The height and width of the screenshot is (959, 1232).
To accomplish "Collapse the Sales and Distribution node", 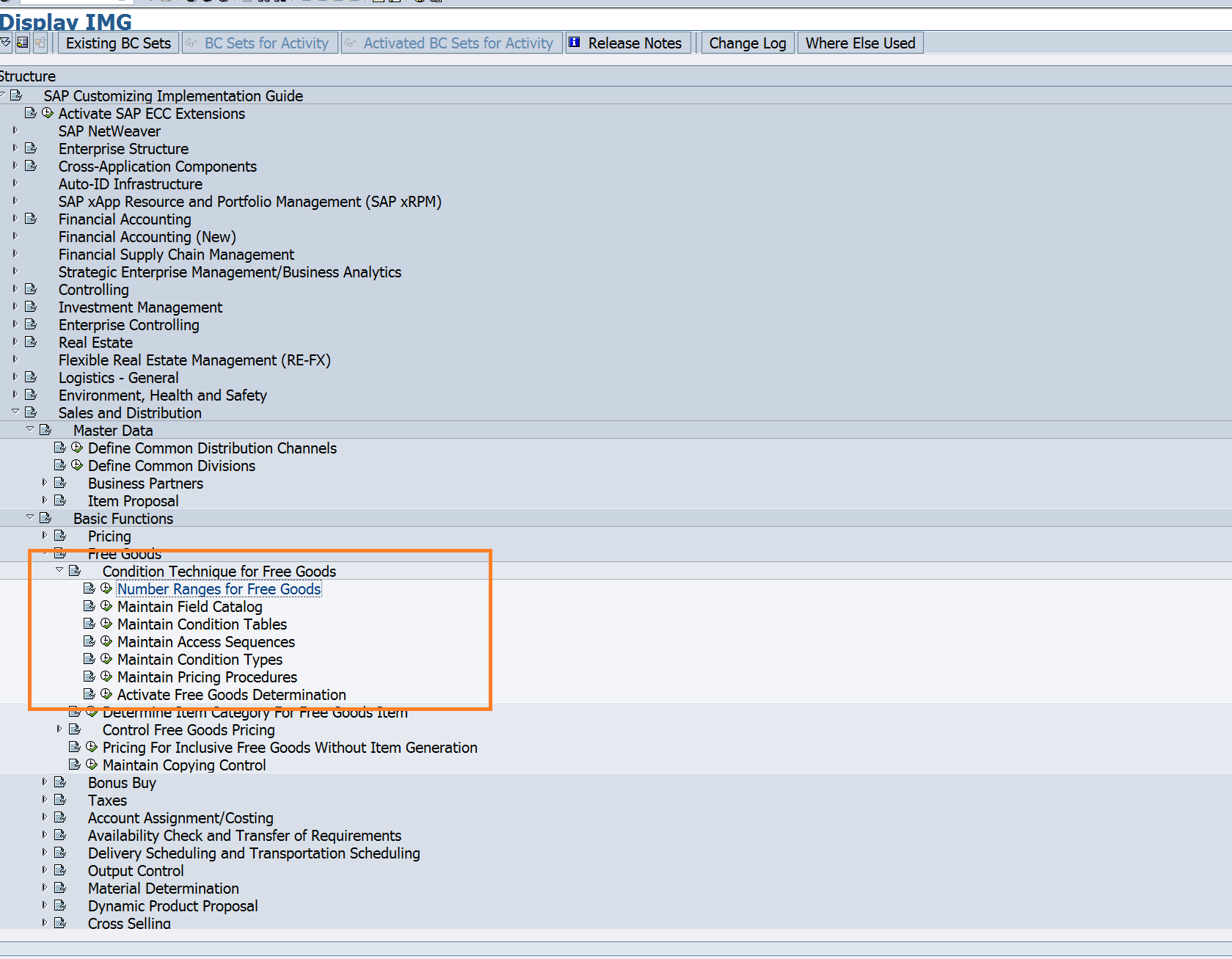I will (15, 412).
